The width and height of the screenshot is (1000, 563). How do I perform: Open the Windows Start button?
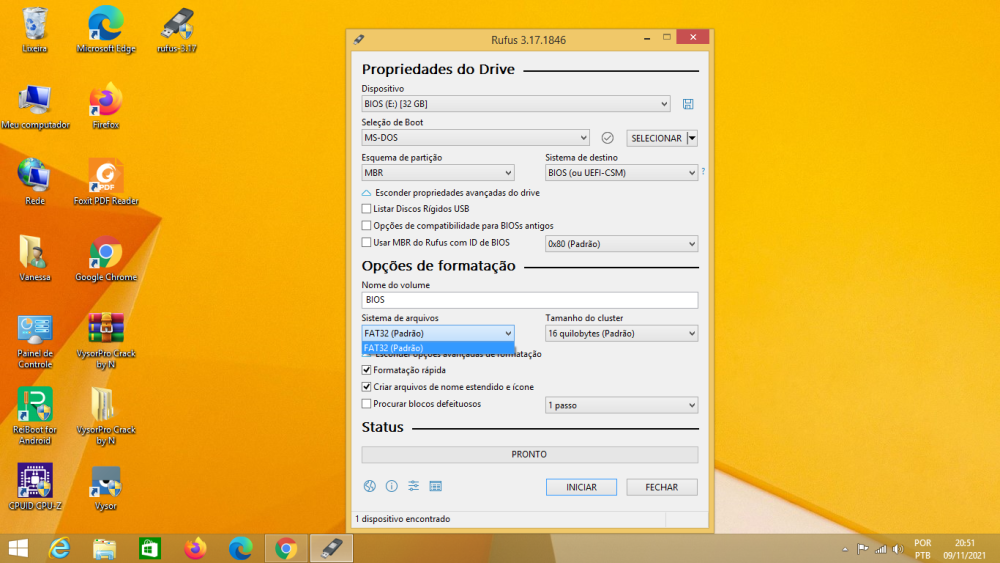tap(18, 548)
